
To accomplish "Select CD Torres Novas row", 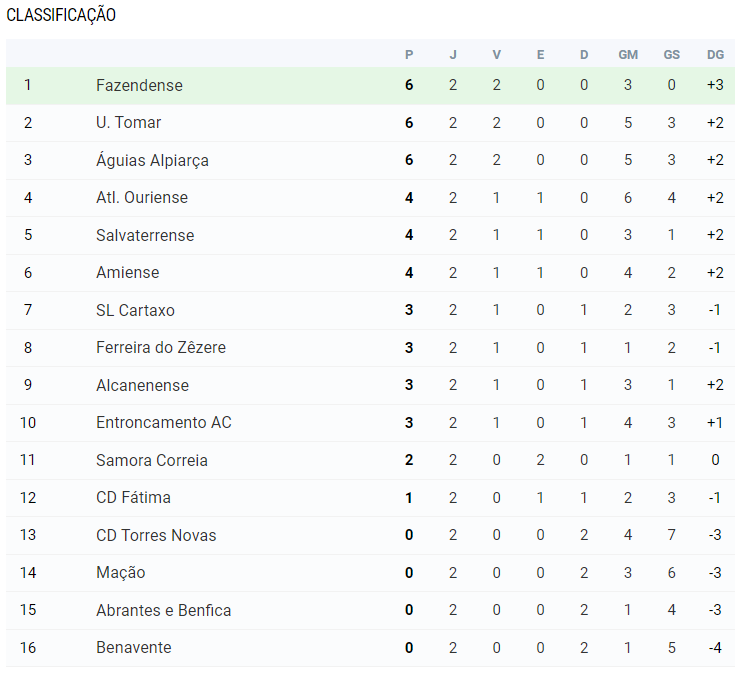I will pos(370,535).
